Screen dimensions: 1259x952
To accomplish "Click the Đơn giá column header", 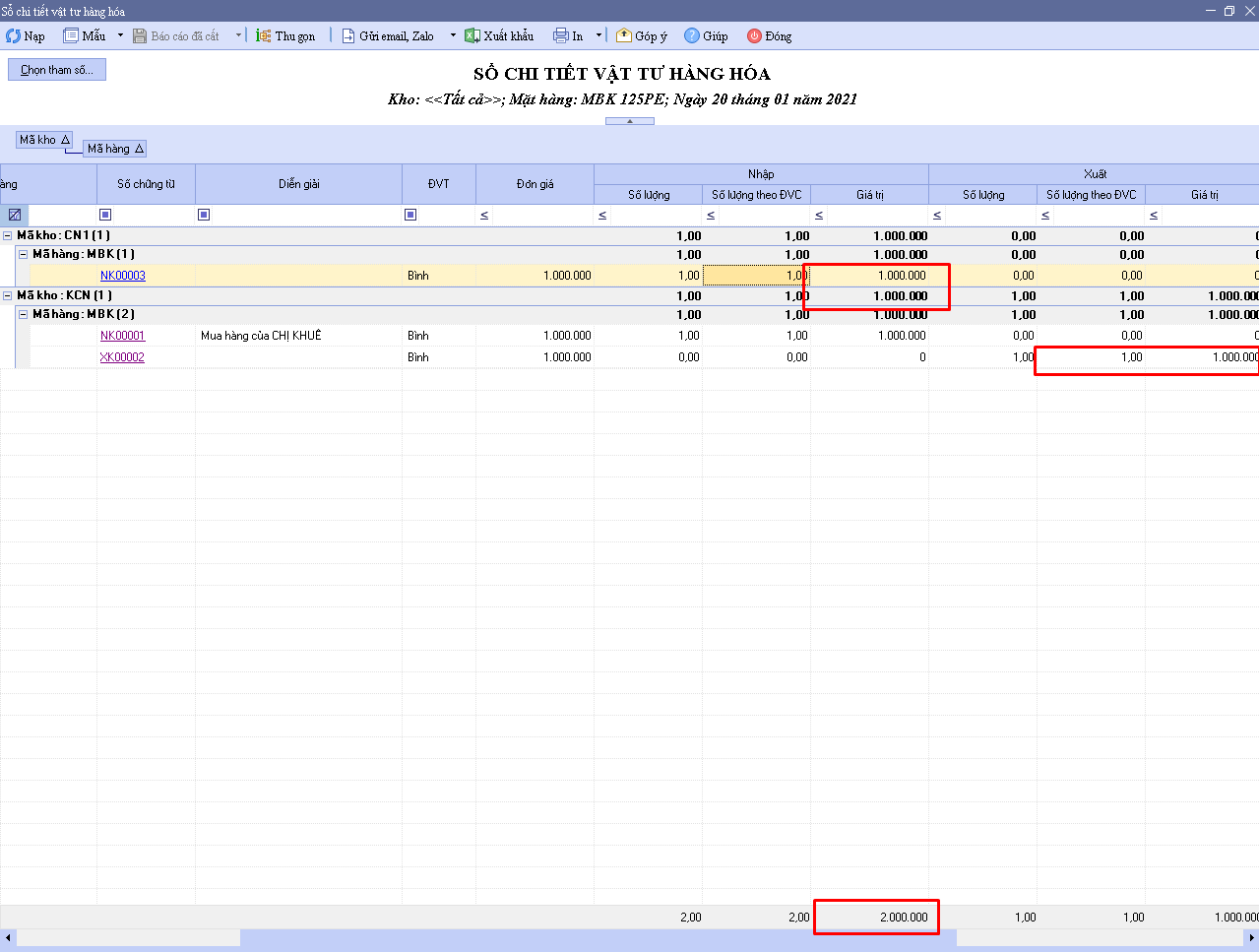I will tap(535, 184).
